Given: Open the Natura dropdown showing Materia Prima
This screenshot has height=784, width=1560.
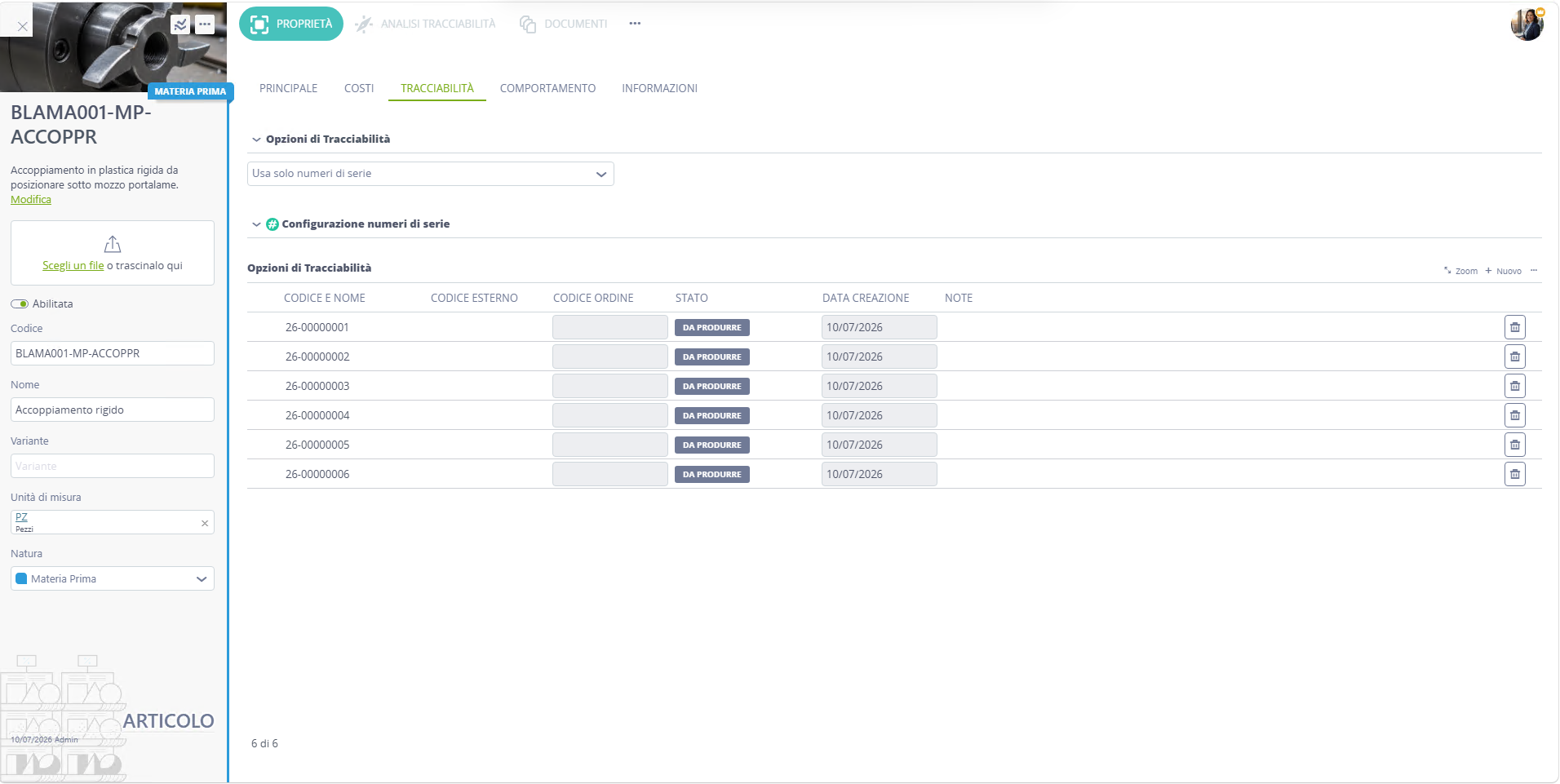Looking at the screenshot, I should coord(113,578).
